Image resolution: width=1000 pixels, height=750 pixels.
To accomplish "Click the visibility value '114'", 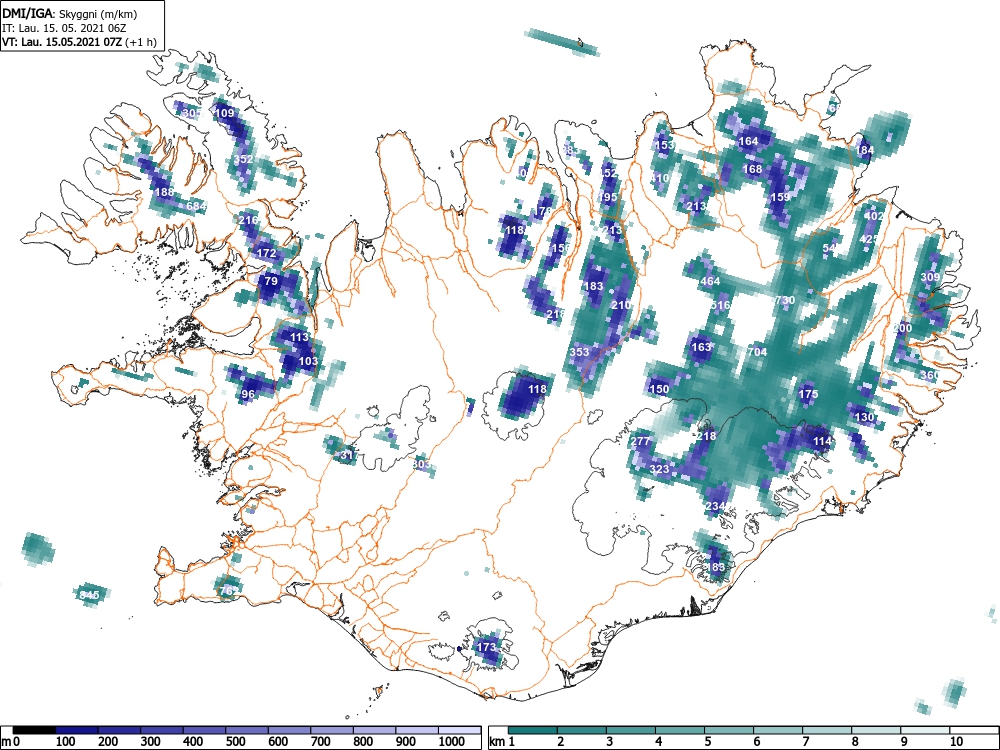I will (822, 441).
